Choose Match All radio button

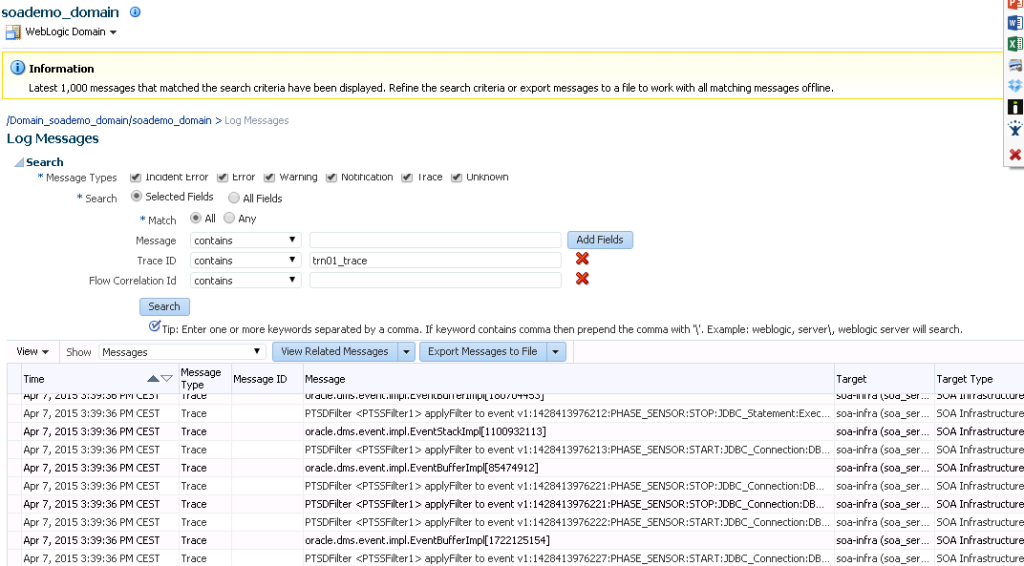tap(195, 218)
